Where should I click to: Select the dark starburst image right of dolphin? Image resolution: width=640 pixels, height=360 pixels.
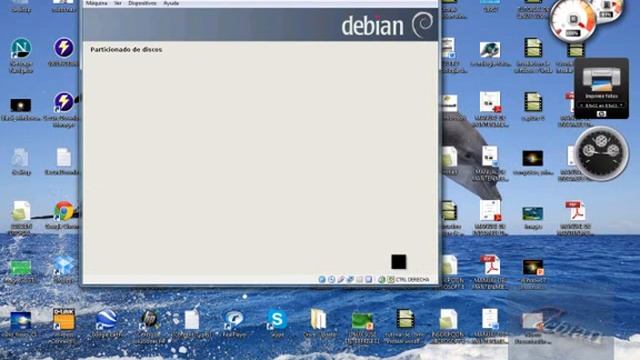[x=533, y=158]
